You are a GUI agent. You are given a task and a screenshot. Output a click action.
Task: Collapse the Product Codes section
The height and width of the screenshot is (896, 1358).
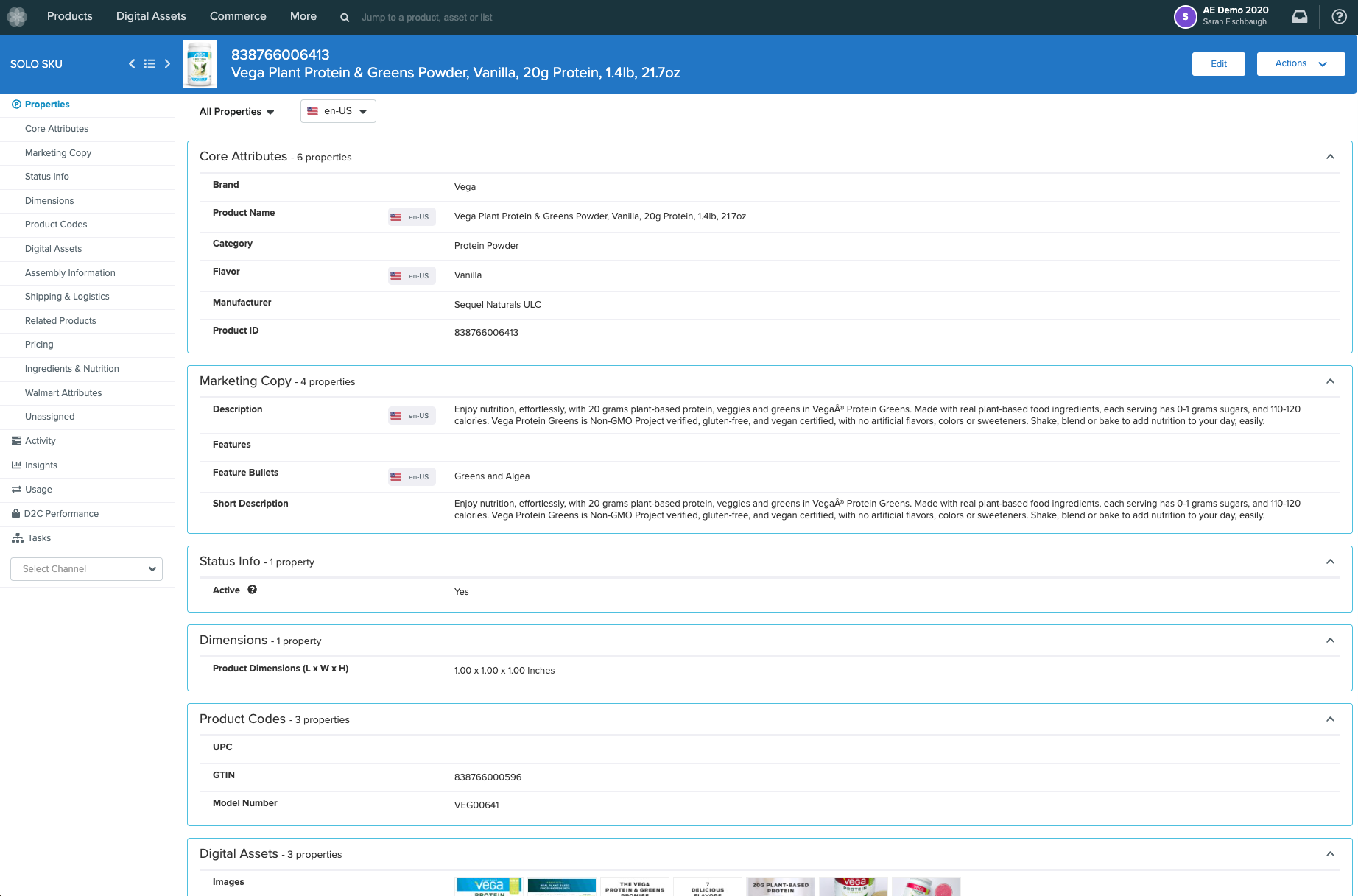[x=1330, y=719]
